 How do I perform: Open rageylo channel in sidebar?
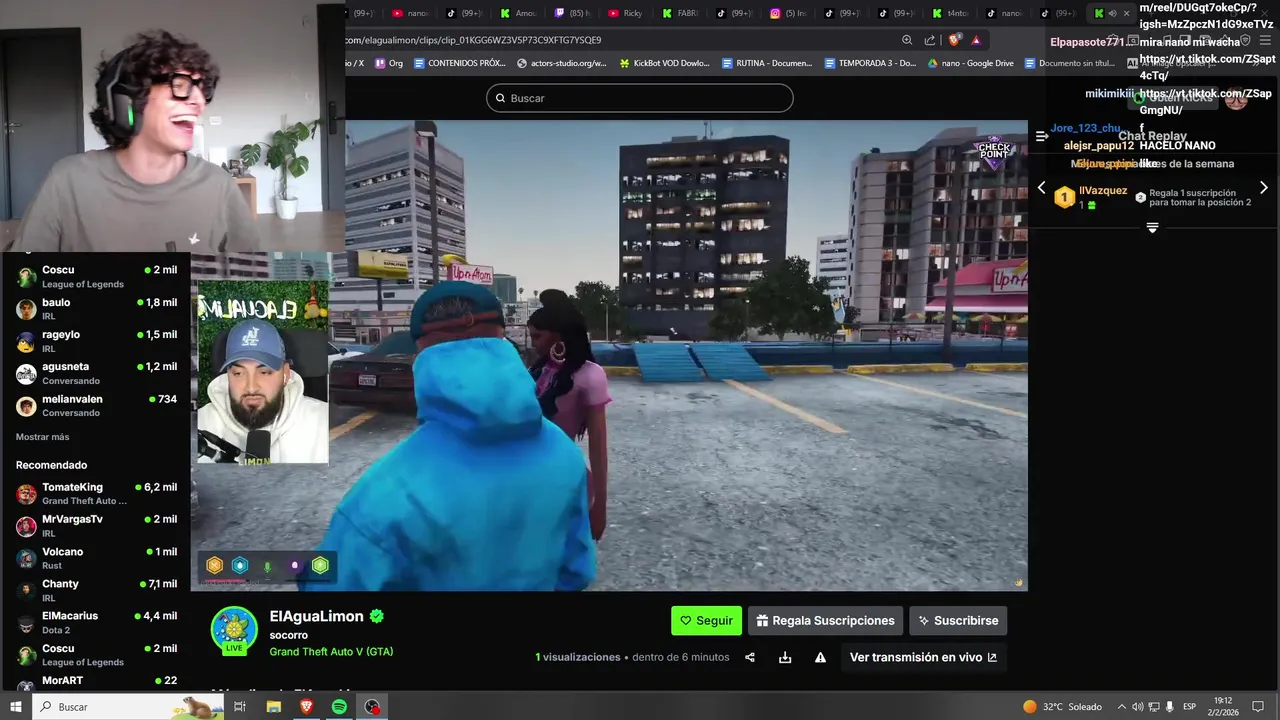(x=96, y=341)
